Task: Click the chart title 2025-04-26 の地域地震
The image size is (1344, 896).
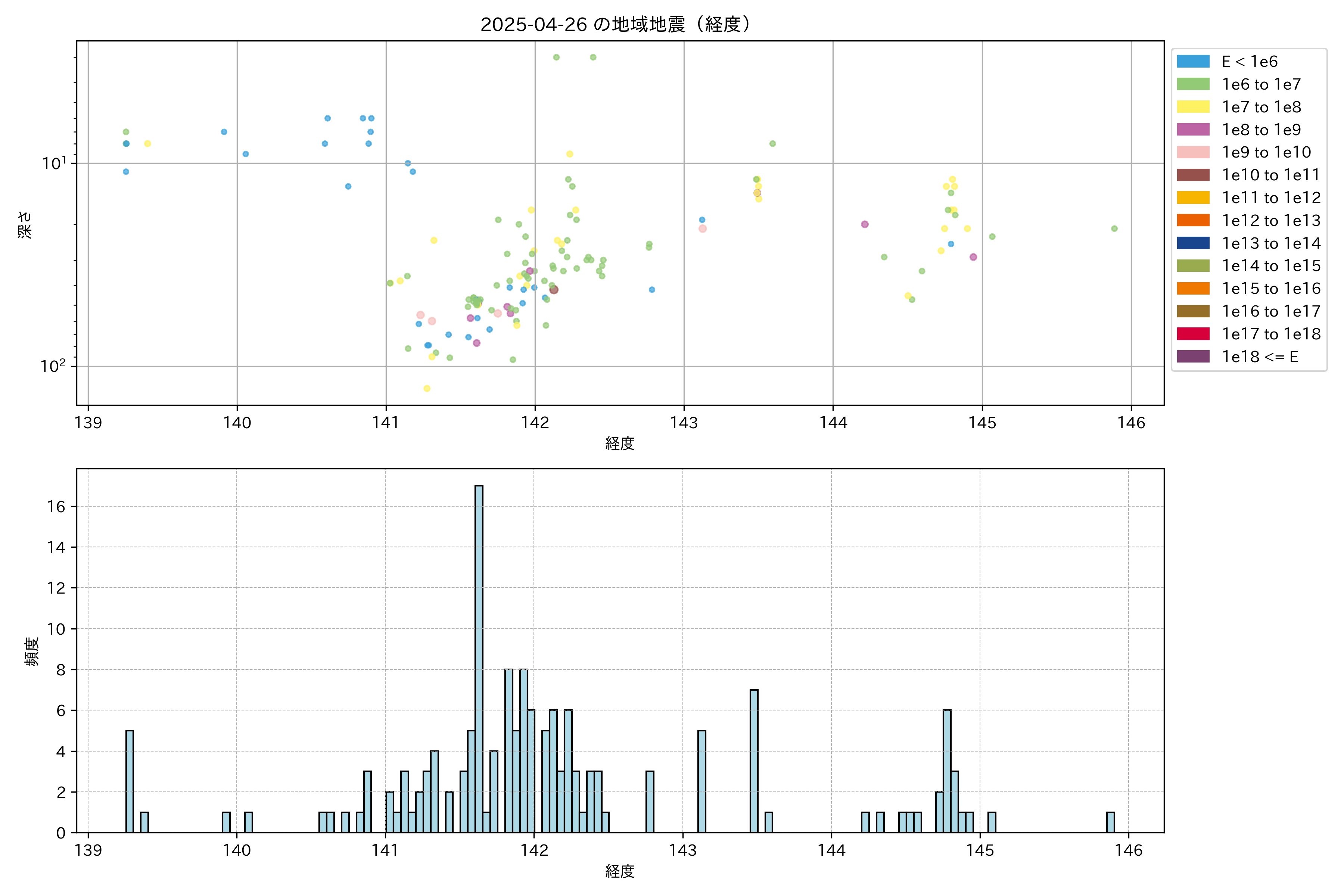Action: 615,25
